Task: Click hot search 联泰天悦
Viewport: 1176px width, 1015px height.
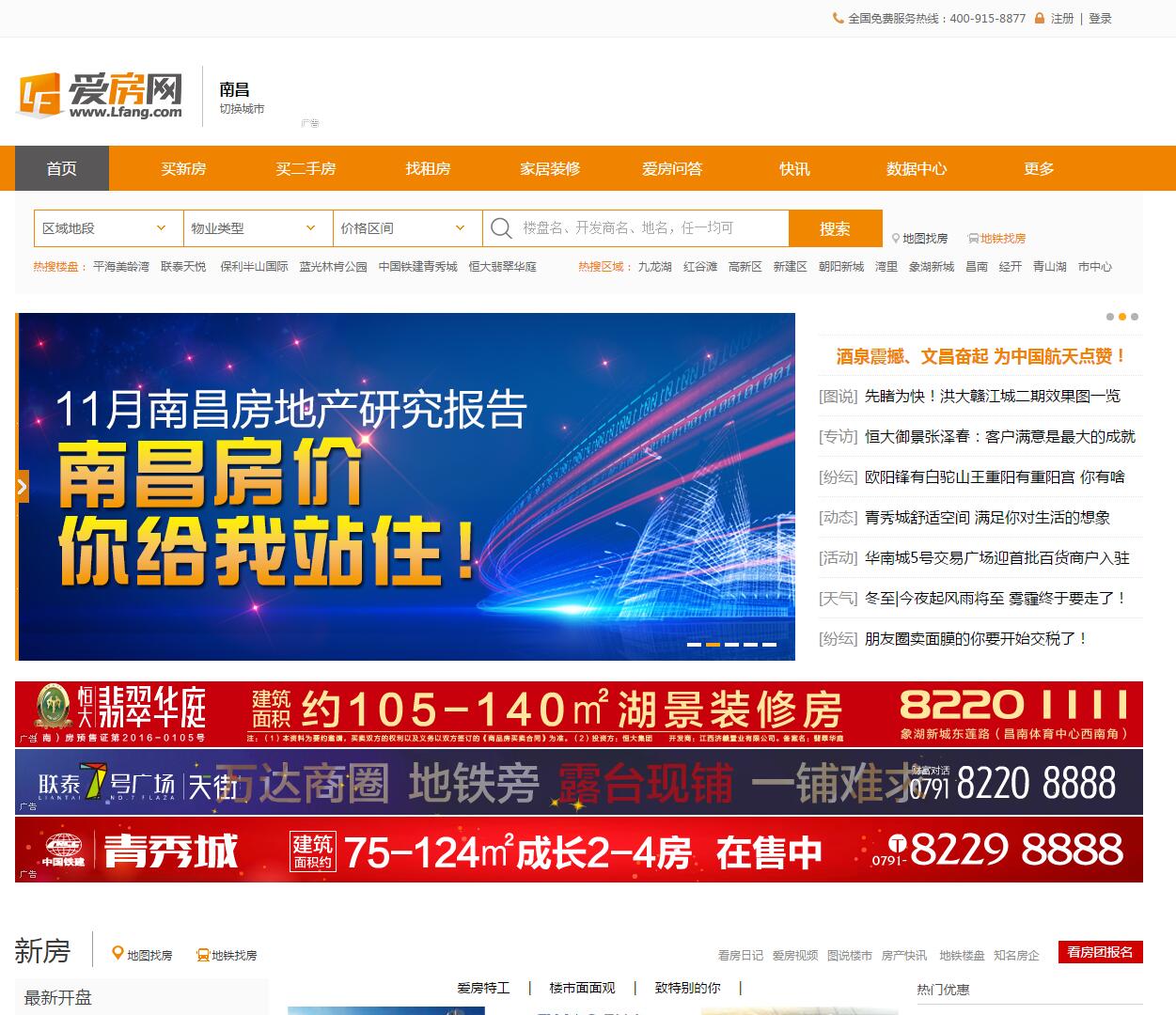Action: click(183, 267)
